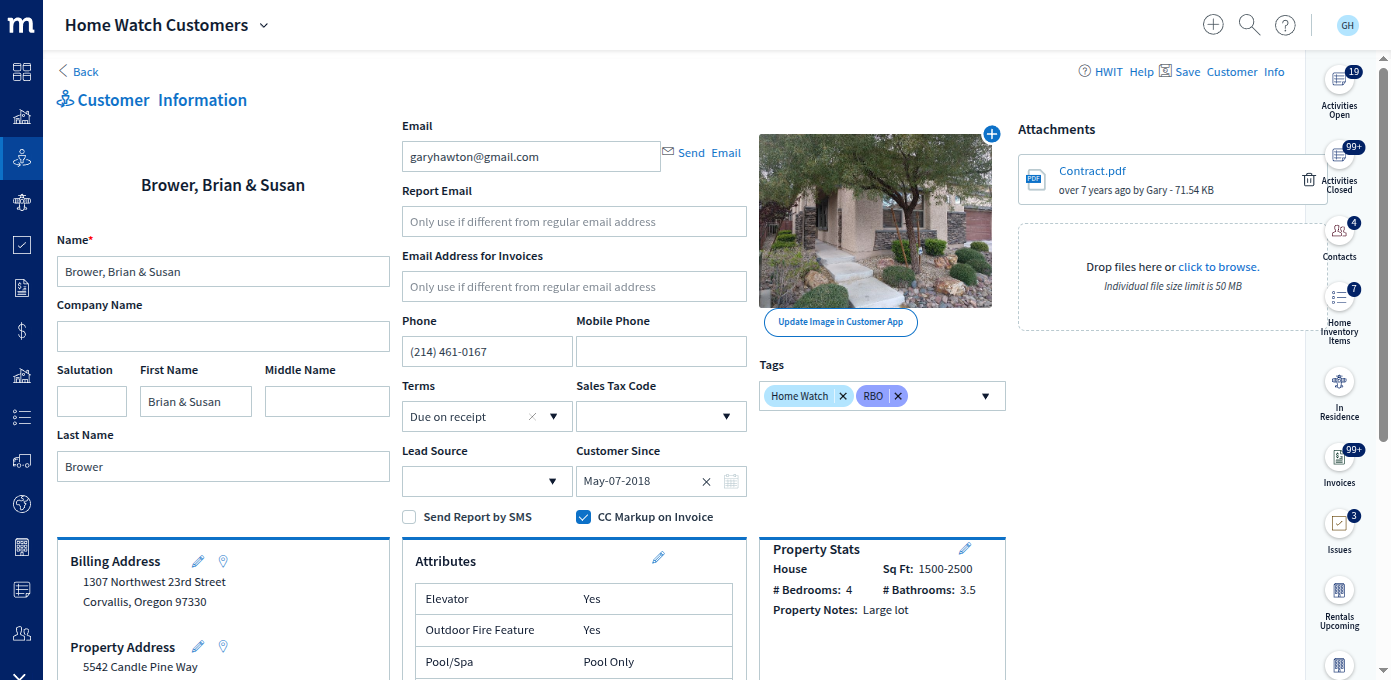1391x680 pixels.
Task: Open the truck icon in left sidebar
Action: tap(21, 461)
